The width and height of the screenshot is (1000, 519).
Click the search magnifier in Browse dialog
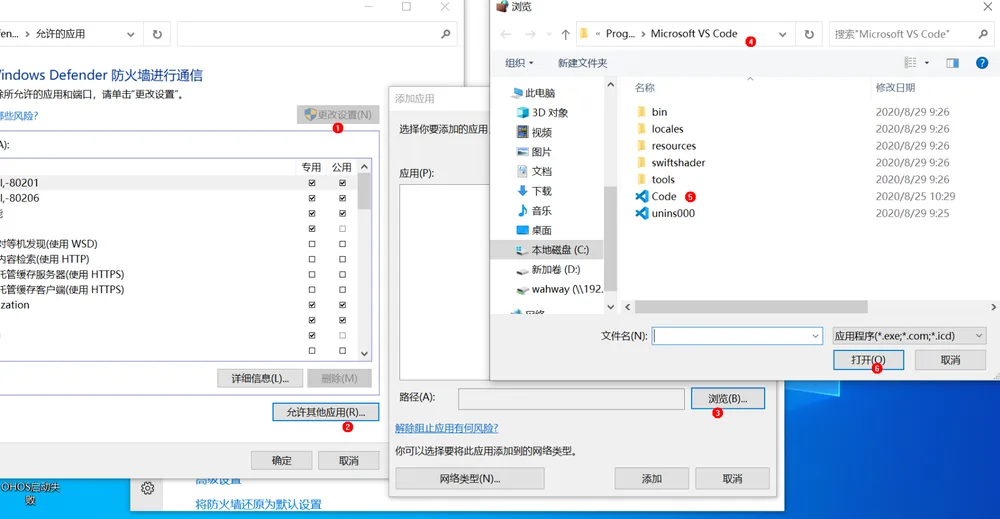click(983, 34)
